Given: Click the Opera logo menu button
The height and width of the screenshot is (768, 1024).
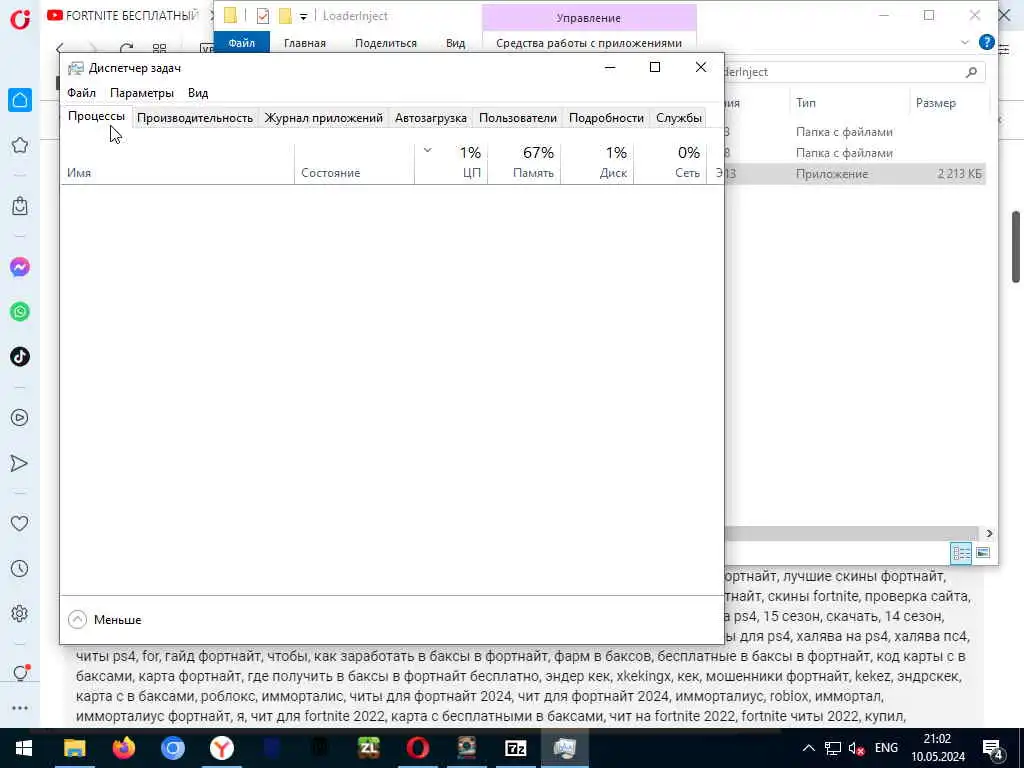Looking at the screenshot, I should [20, 19].
